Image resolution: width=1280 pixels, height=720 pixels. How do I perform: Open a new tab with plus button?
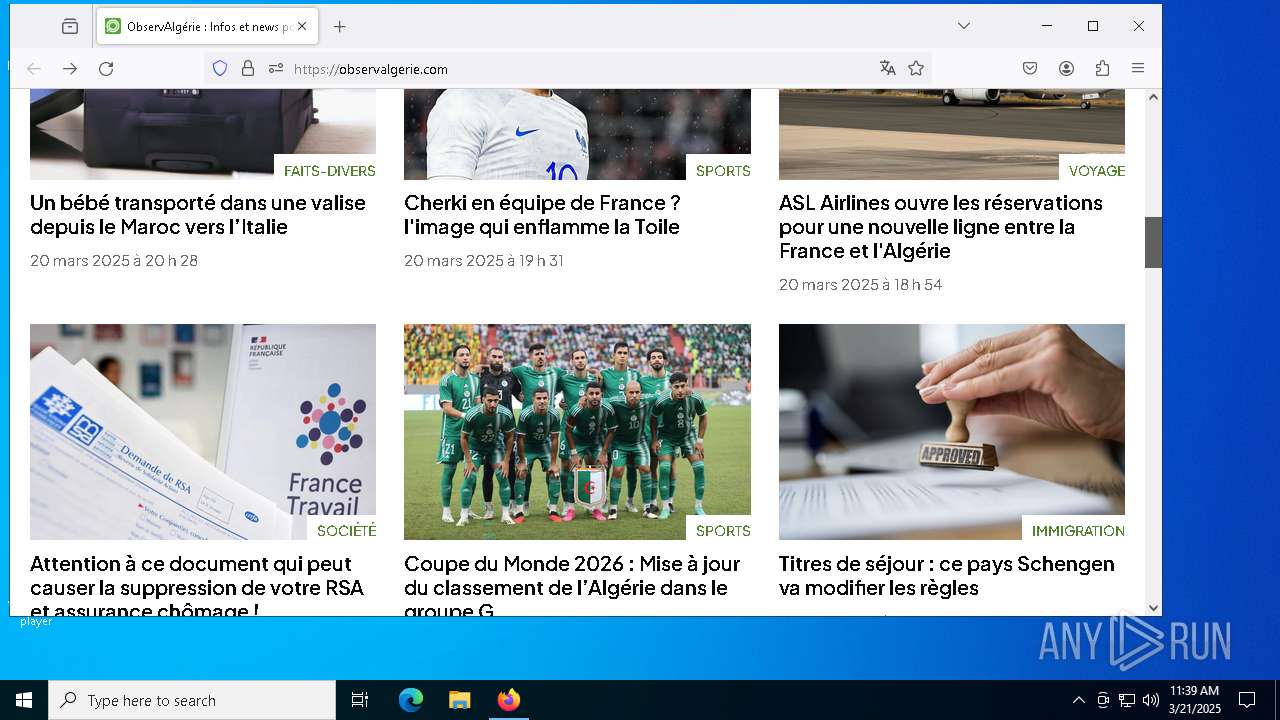[339, 27]
